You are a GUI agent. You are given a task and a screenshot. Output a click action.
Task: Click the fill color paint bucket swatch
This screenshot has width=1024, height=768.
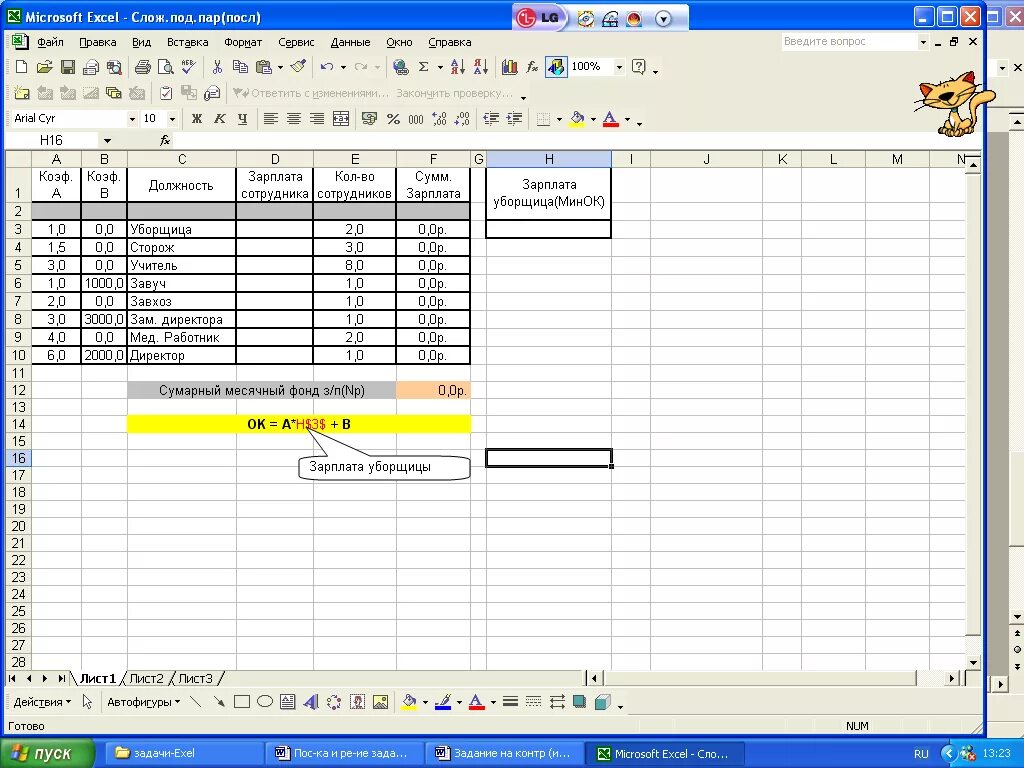pyautogui.click(x=577, y=118)
